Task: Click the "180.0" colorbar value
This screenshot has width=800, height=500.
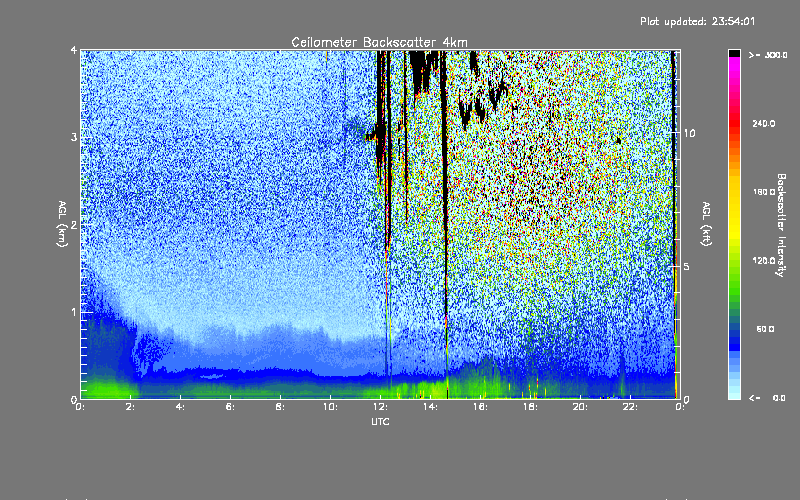Action: click(x=764, y=192)
